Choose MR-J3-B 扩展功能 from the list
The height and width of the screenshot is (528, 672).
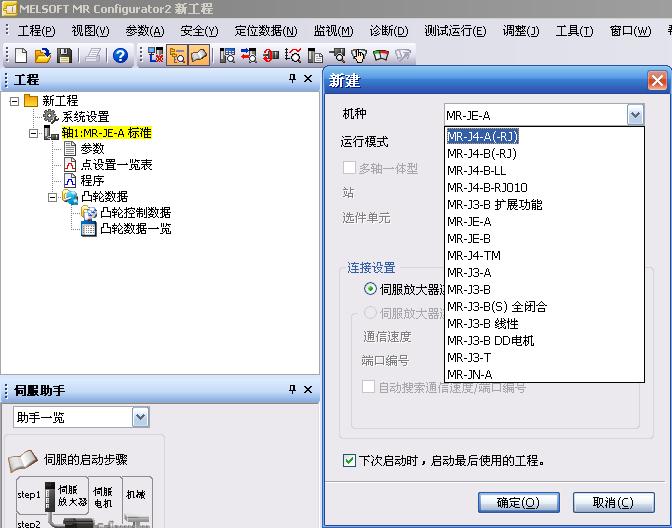544,204
